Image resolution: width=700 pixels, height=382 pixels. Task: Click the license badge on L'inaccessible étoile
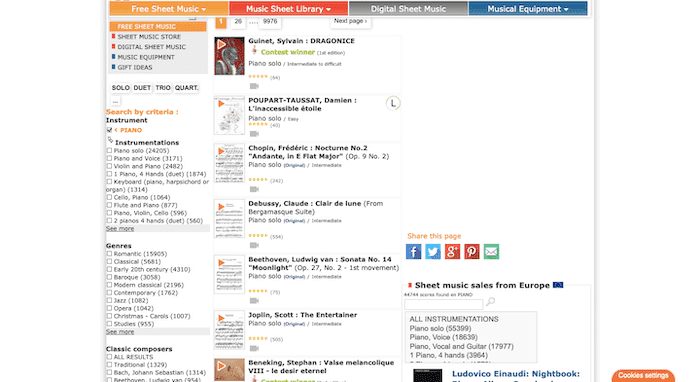point(393,104)
